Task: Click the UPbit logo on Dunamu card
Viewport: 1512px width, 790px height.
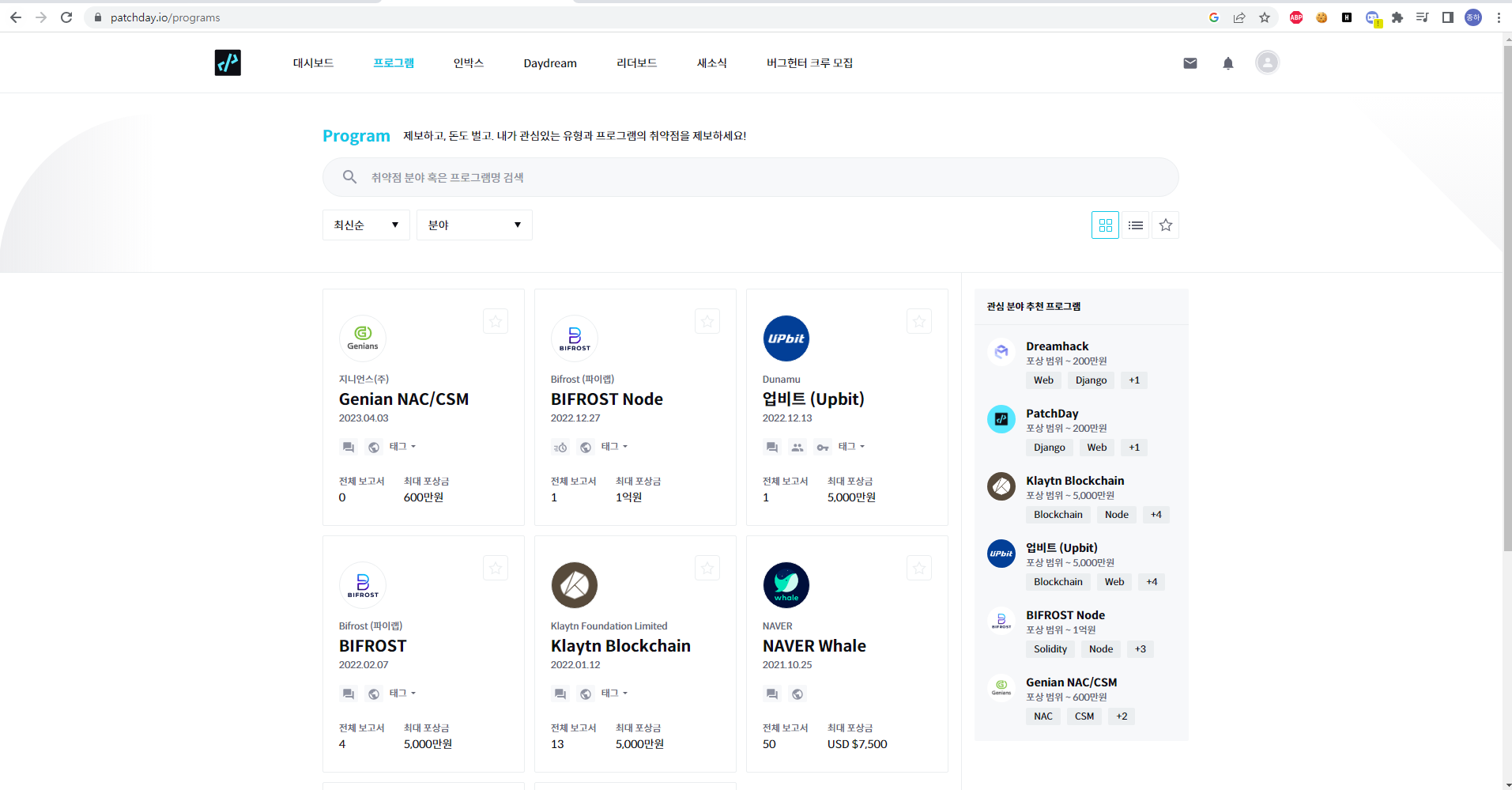Action: (x=786, y=338)
